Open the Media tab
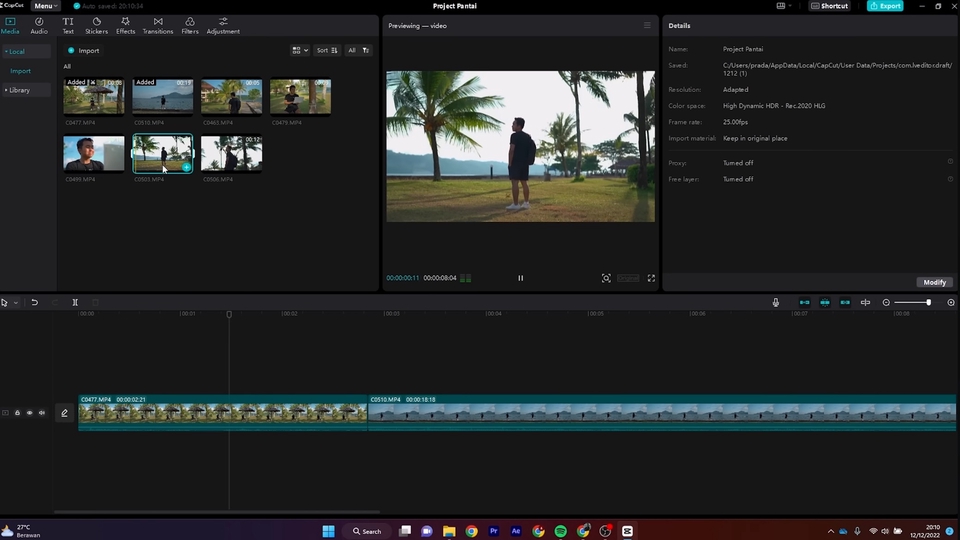 pos(10,25)
